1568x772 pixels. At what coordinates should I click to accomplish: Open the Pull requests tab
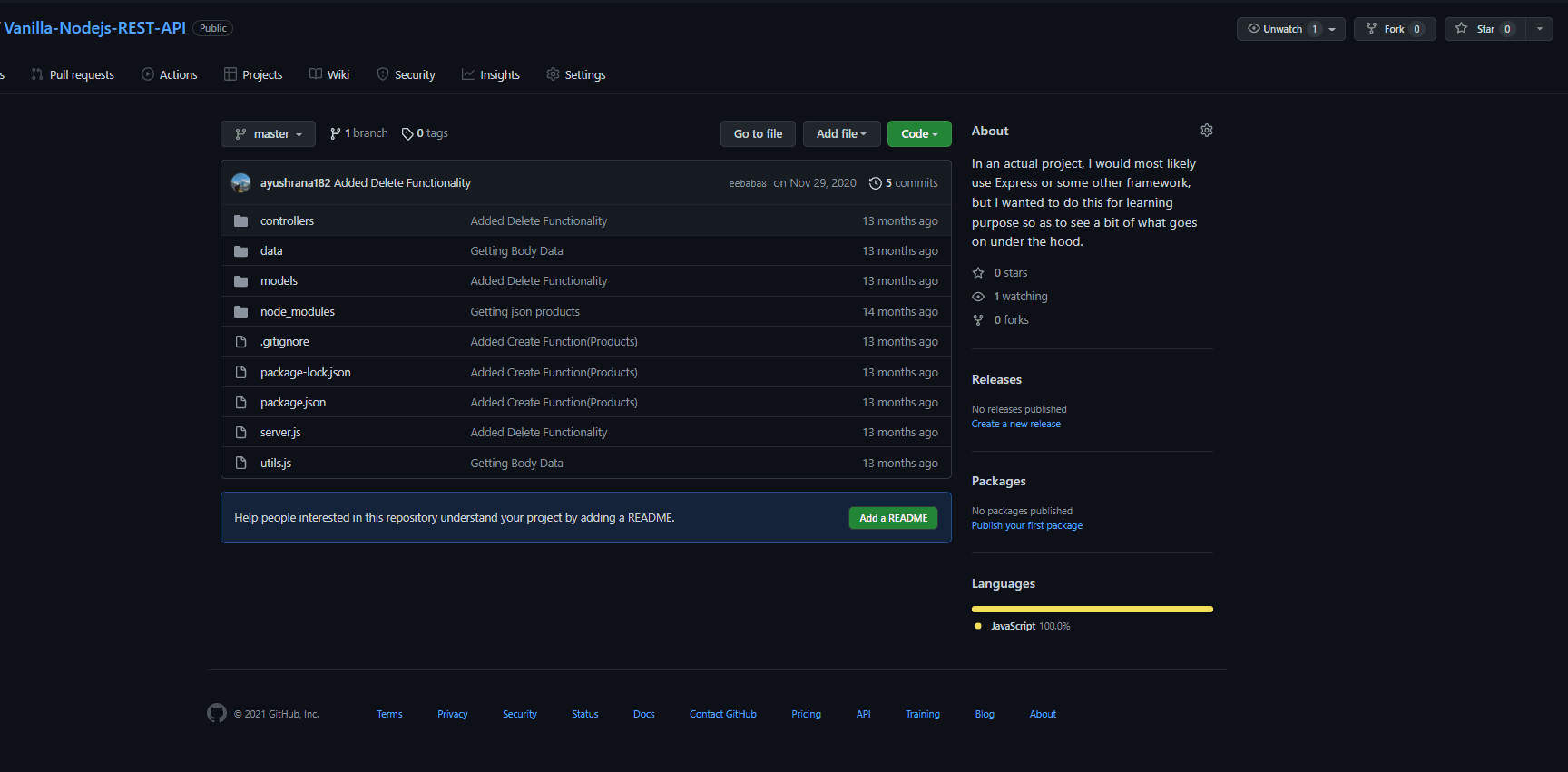coord(73,75)
